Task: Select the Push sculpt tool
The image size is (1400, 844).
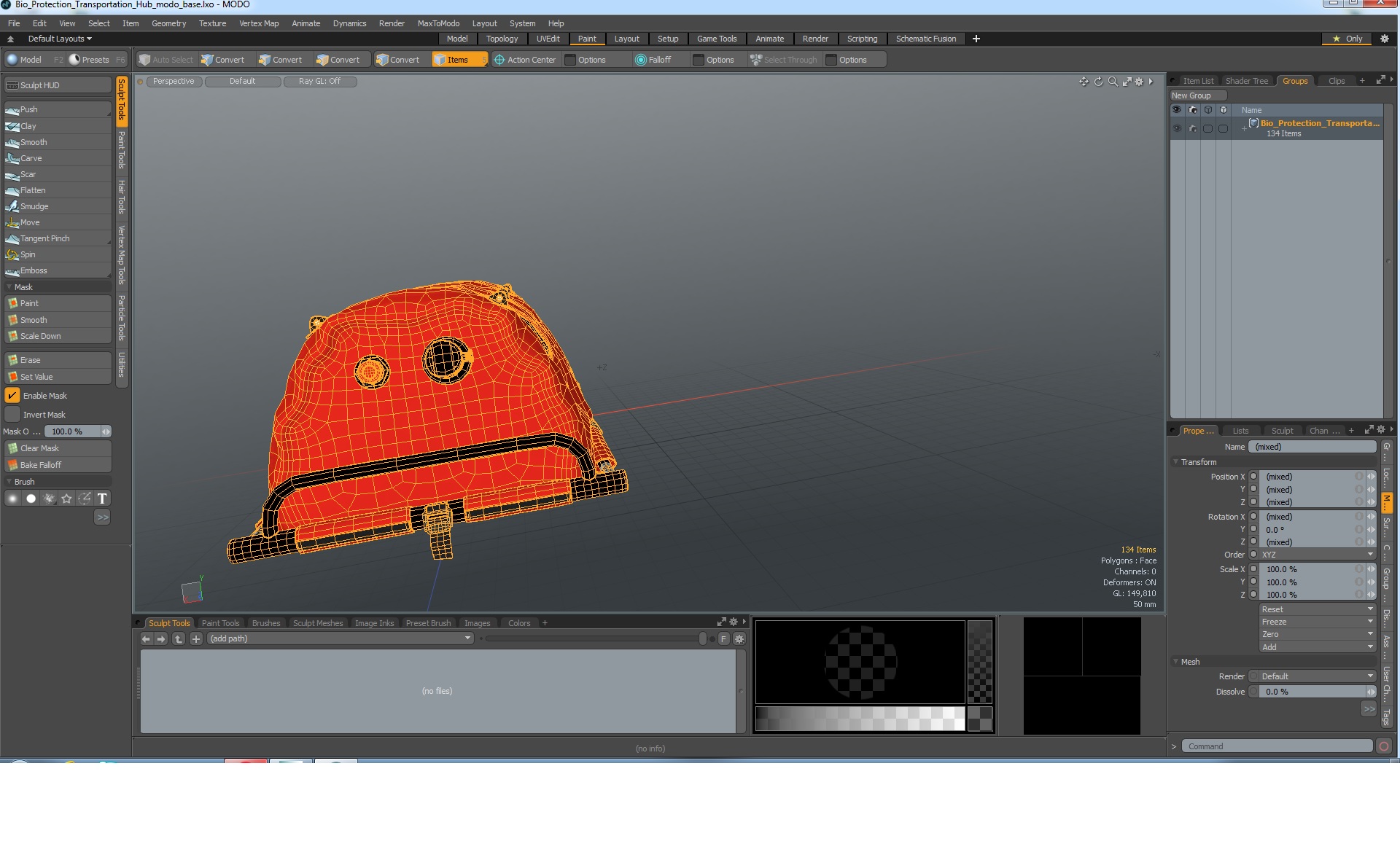Action: 58,109
